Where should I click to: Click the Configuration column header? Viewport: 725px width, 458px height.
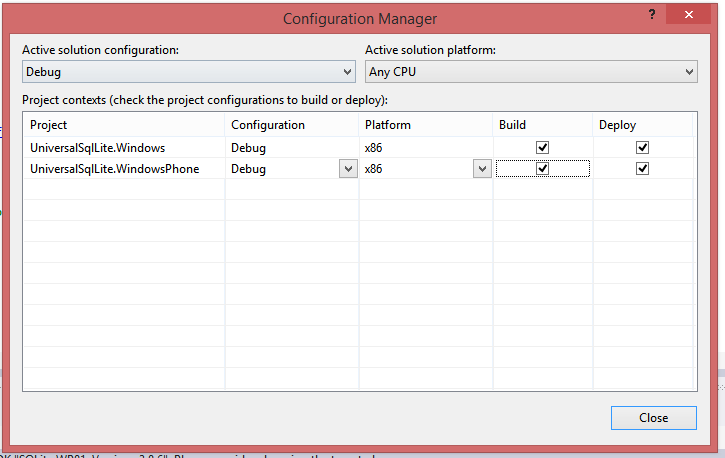click(292, 125)
